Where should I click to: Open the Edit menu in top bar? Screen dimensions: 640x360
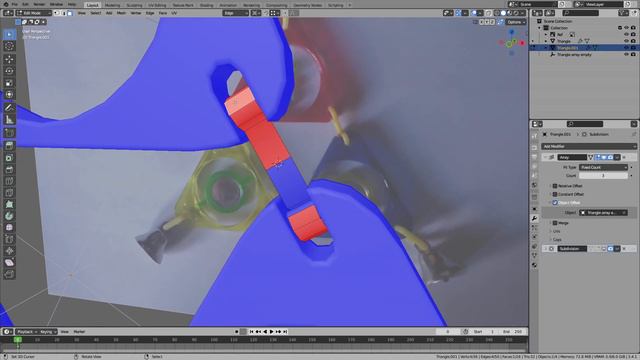pos(25,4)
